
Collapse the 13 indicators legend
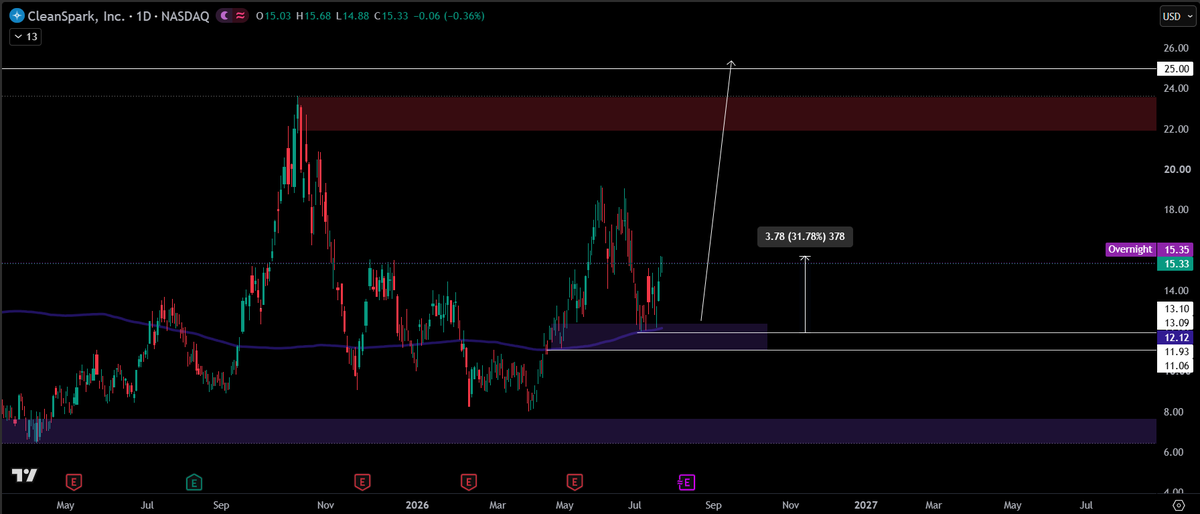tap(24, 37)
